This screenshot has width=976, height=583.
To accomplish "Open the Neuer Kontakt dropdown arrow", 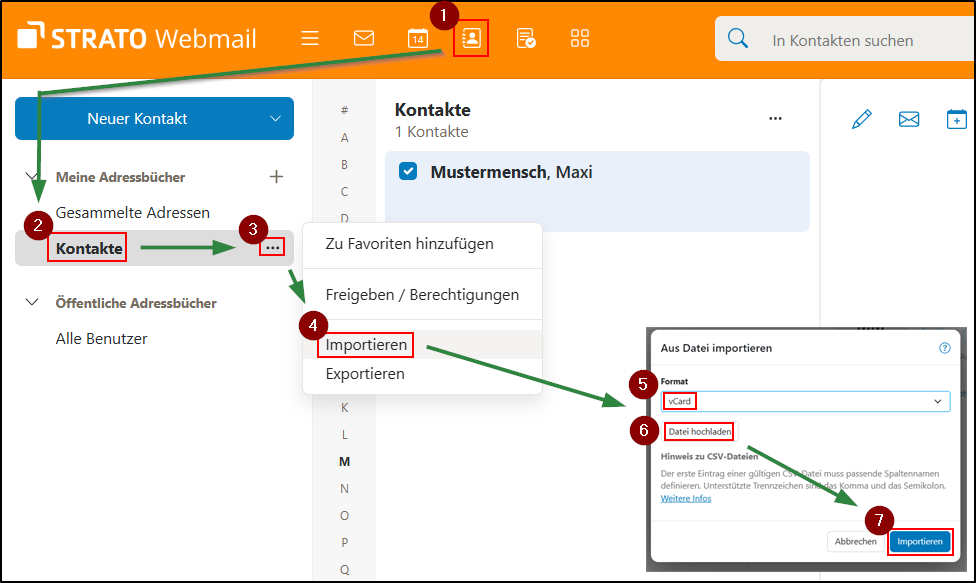I will point(275,119).
